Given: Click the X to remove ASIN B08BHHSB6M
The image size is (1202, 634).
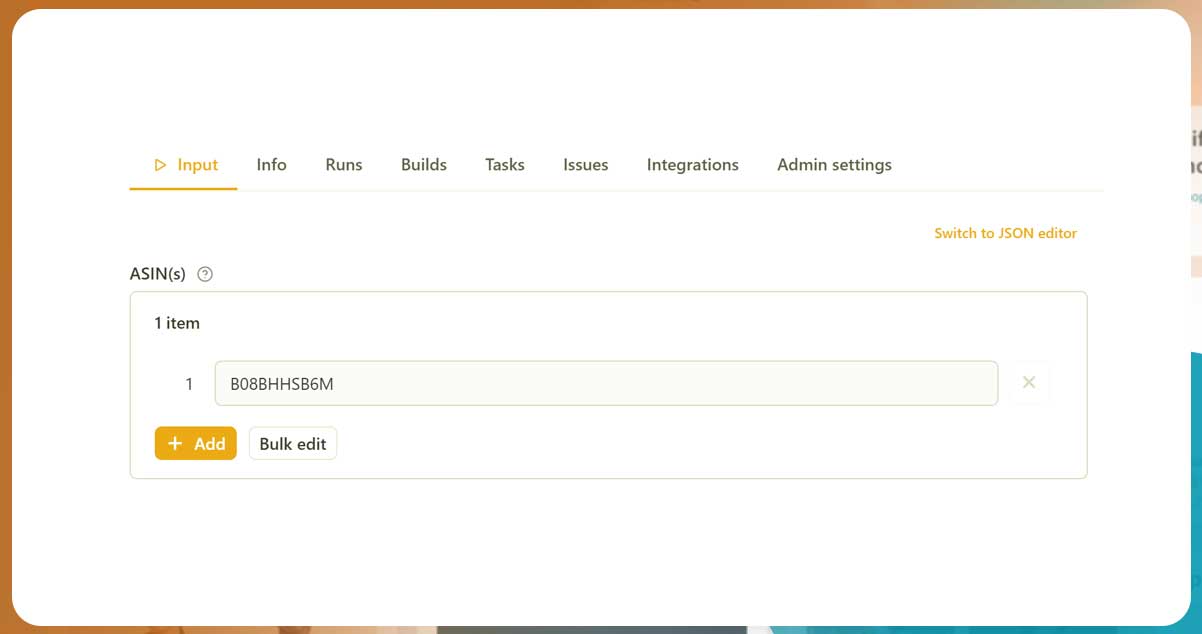Looking at the screenshot, I should coord(1029,382).
